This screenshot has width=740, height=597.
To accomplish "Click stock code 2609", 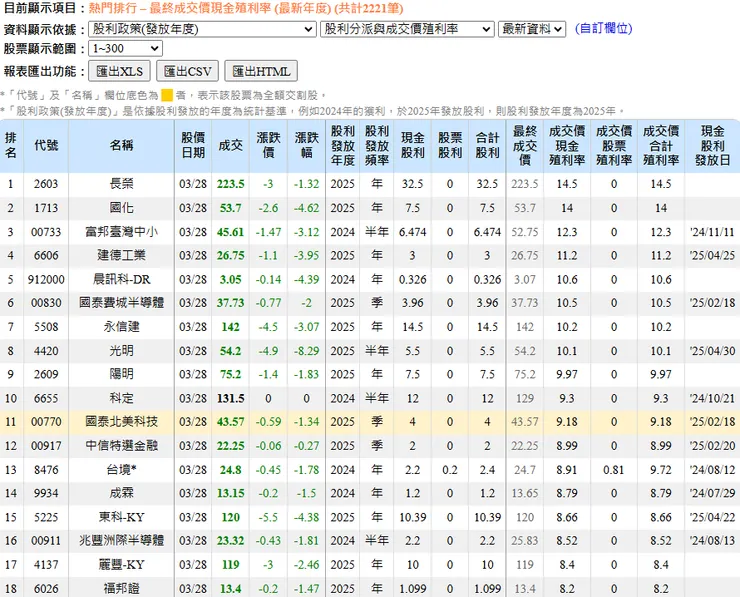I will [x=46, y=374].
